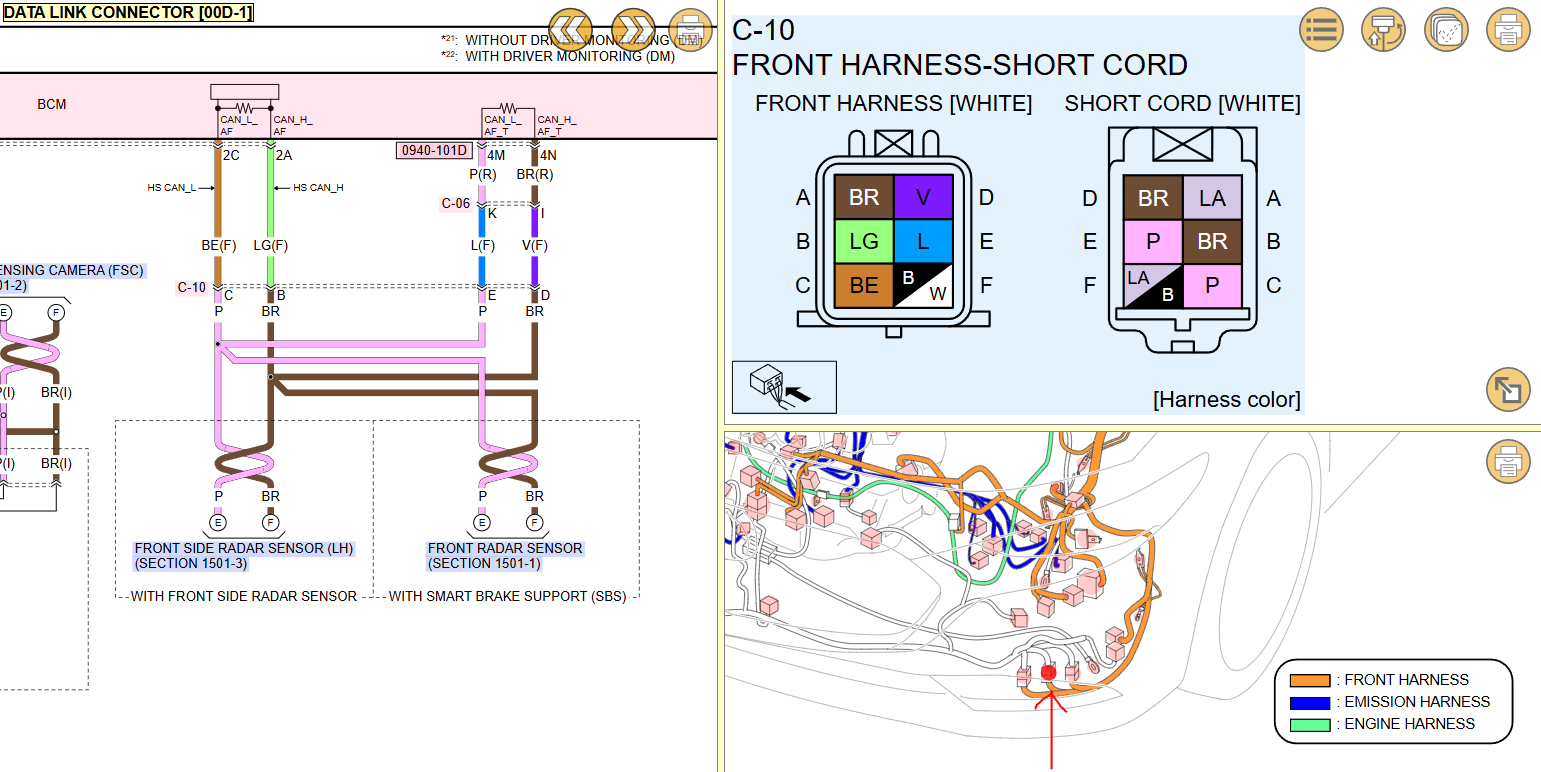
Task: Open the connector list icon
Action: pyautogui.click(x=1321, y=30)
